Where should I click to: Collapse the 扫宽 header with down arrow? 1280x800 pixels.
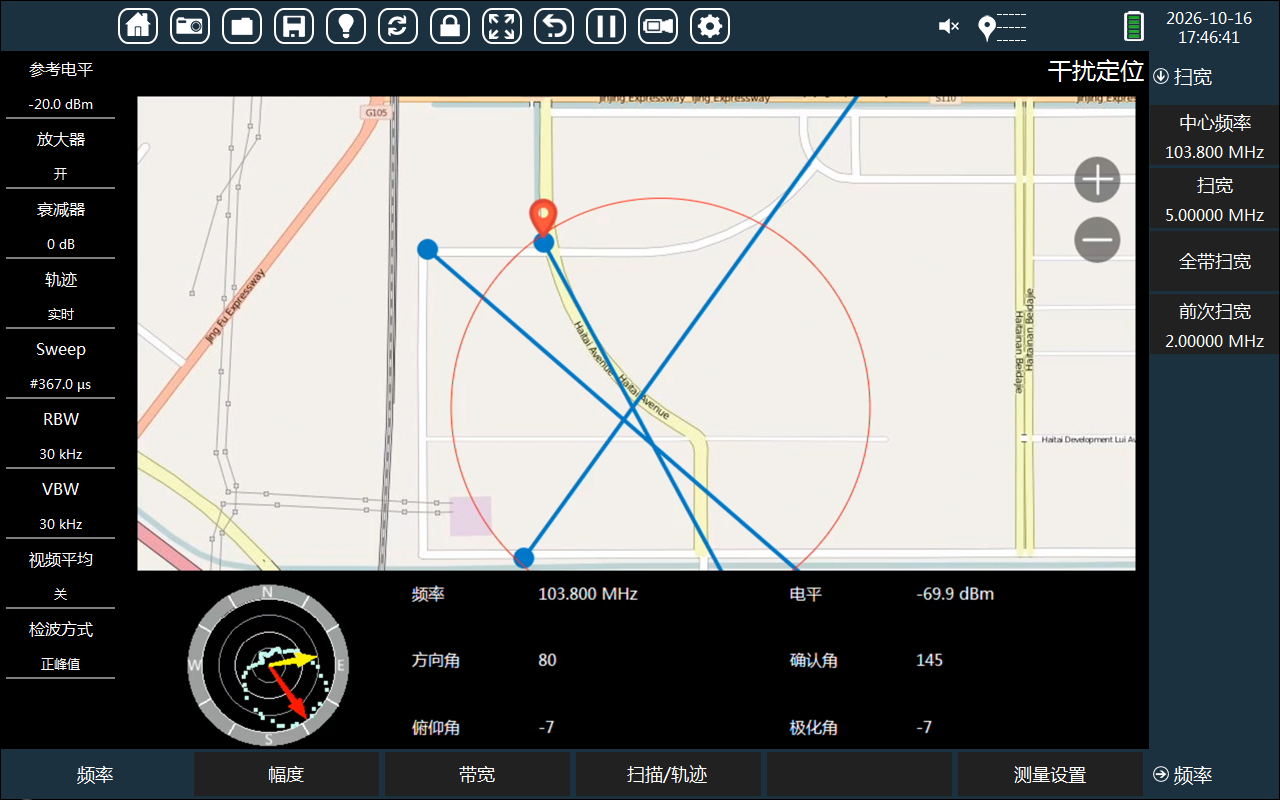coord(1182,77)
